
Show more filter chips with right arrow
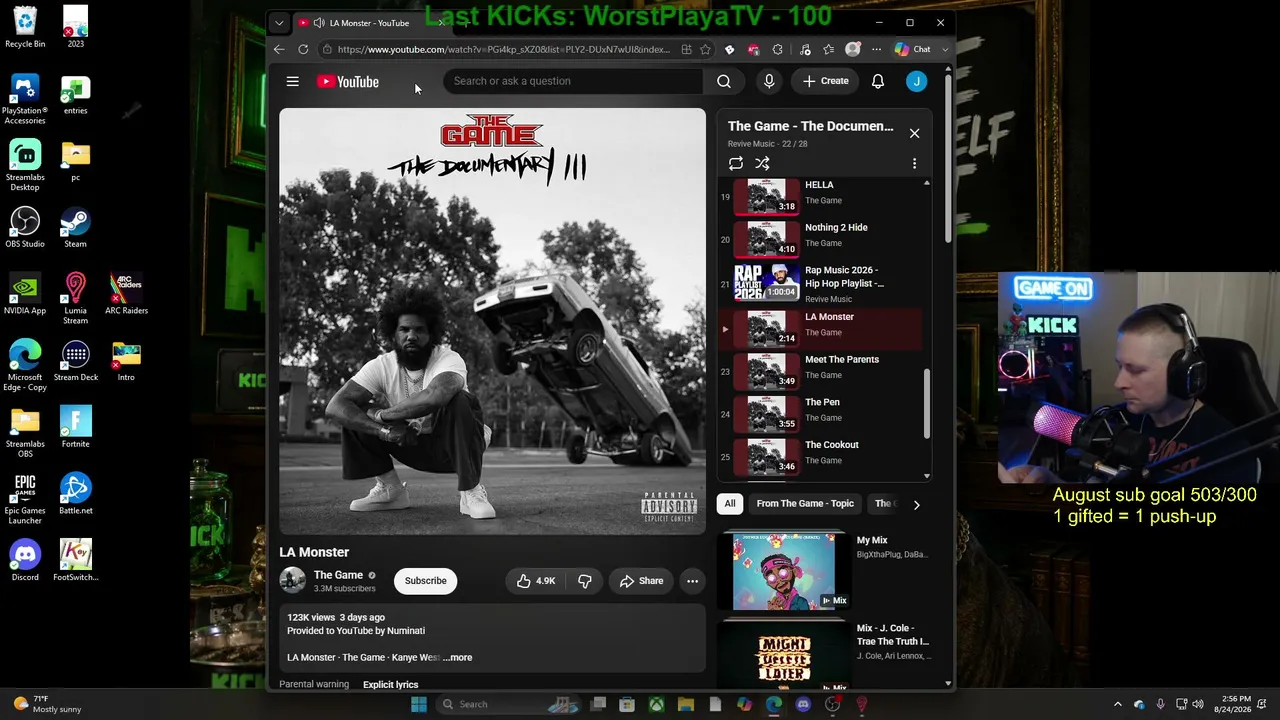916,505
